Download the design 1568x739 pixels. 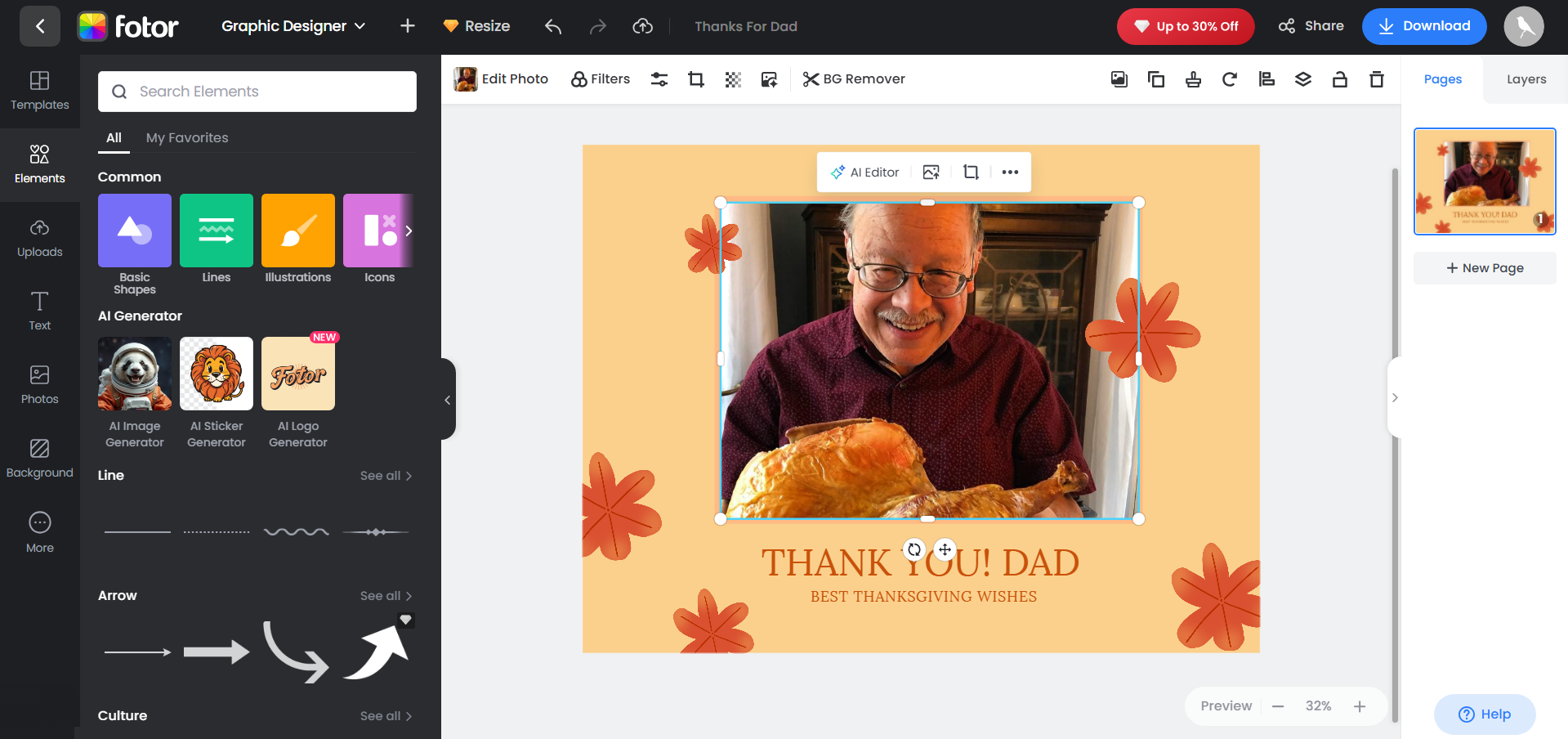click(1424, 26)
